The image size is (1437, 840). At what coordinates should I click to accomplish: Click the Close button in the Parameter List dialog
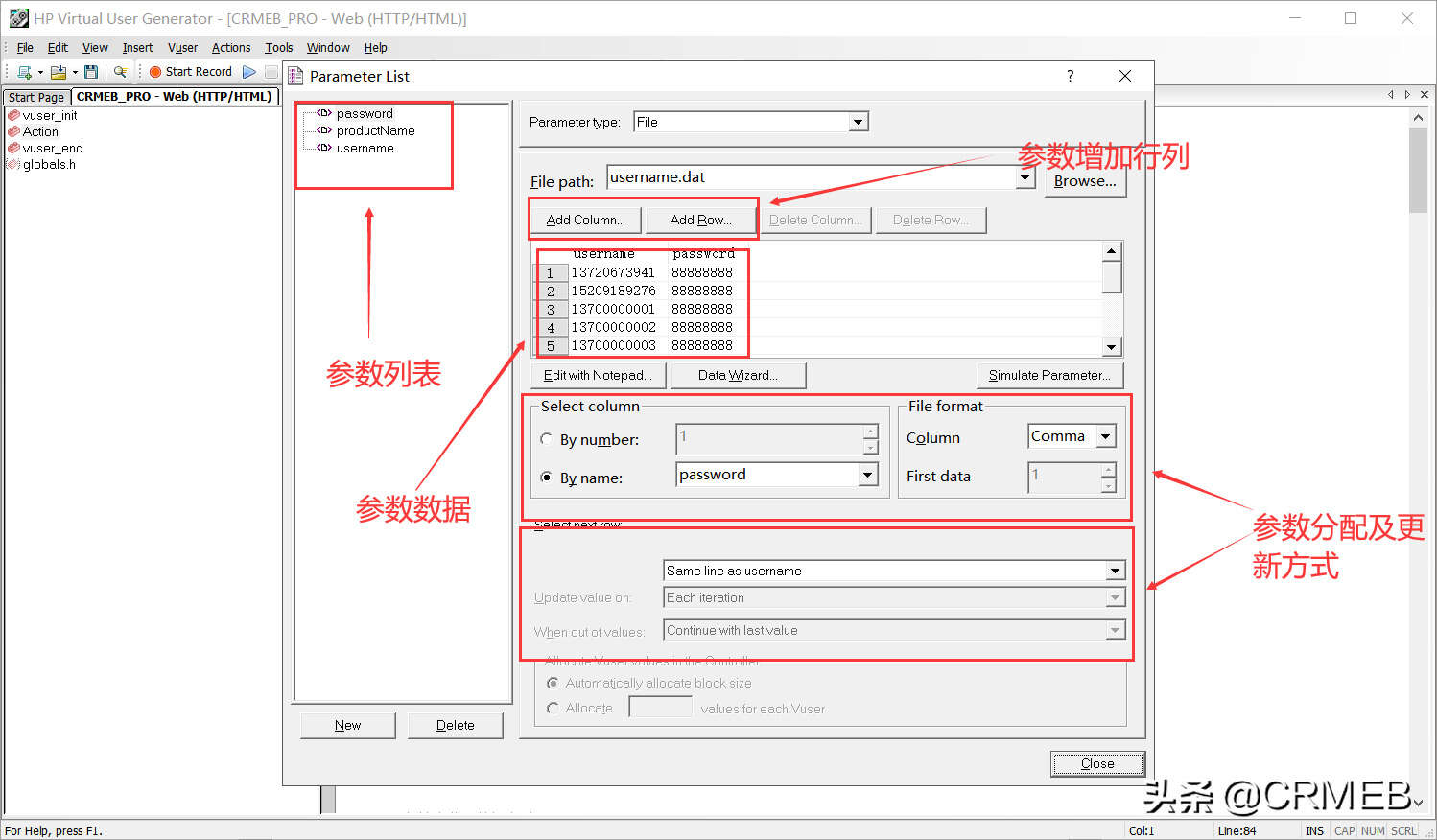coord(1097,763)
